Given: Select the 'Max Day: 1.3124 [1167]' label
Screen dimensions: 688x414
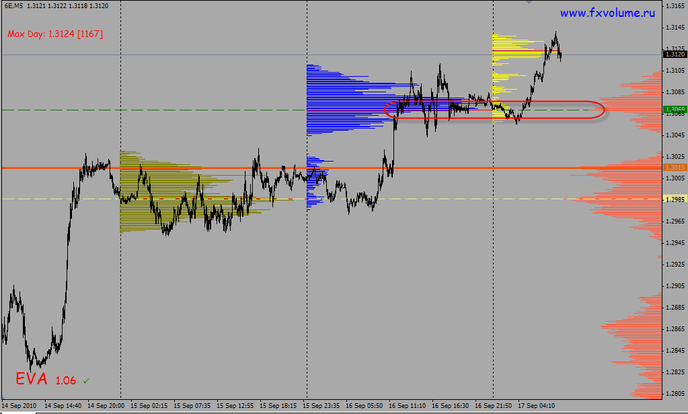Looking at the screenshot, I should 55,34.
